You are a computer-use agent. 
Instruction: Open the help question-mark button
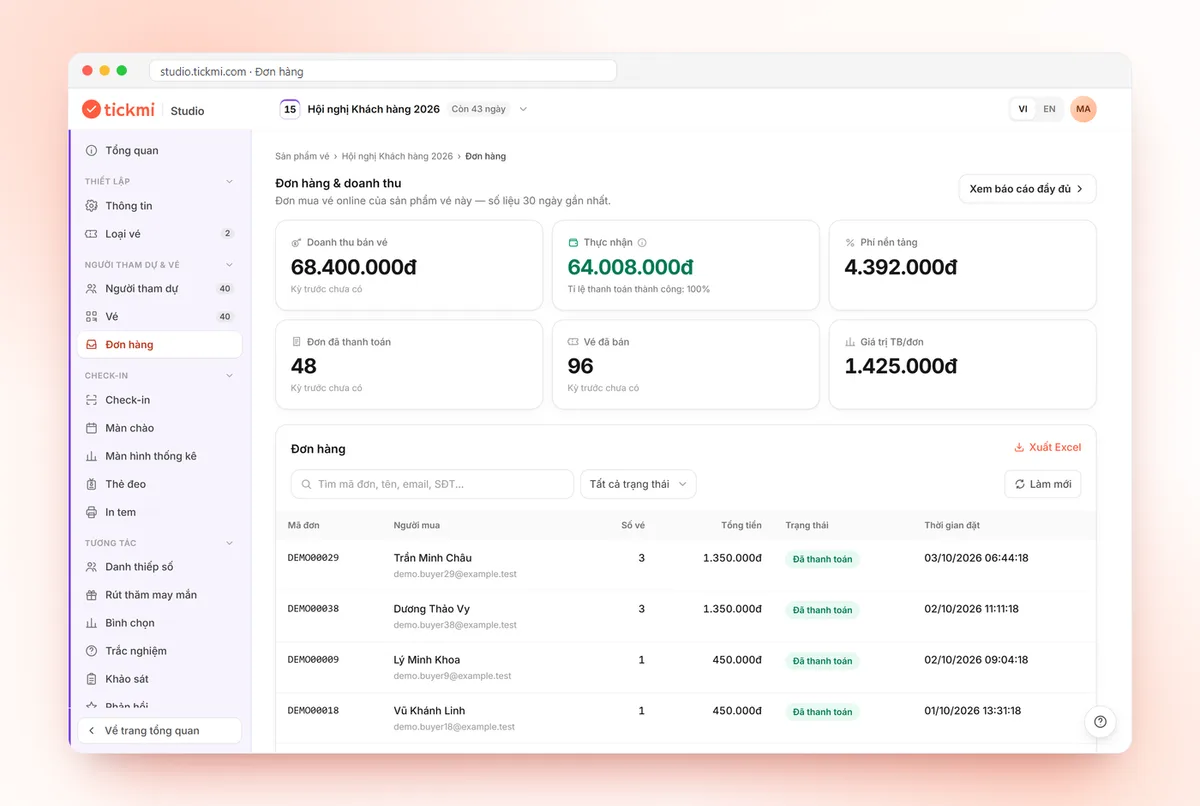[1100, 722]
